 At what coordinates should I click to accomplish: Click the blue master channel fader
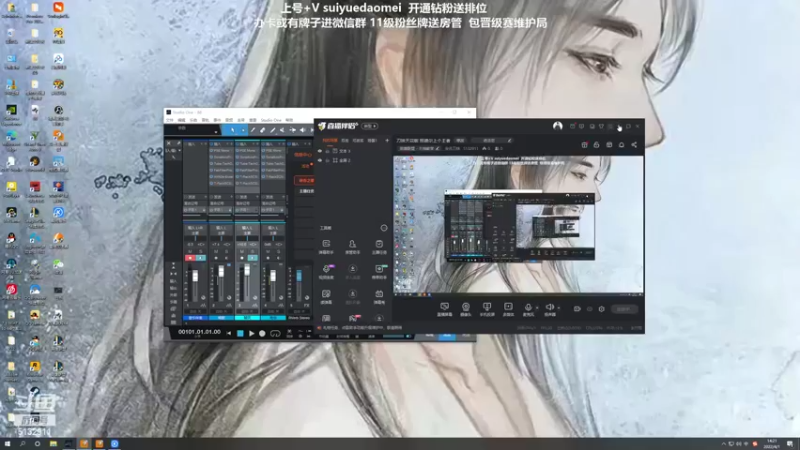tap(299, 276)
